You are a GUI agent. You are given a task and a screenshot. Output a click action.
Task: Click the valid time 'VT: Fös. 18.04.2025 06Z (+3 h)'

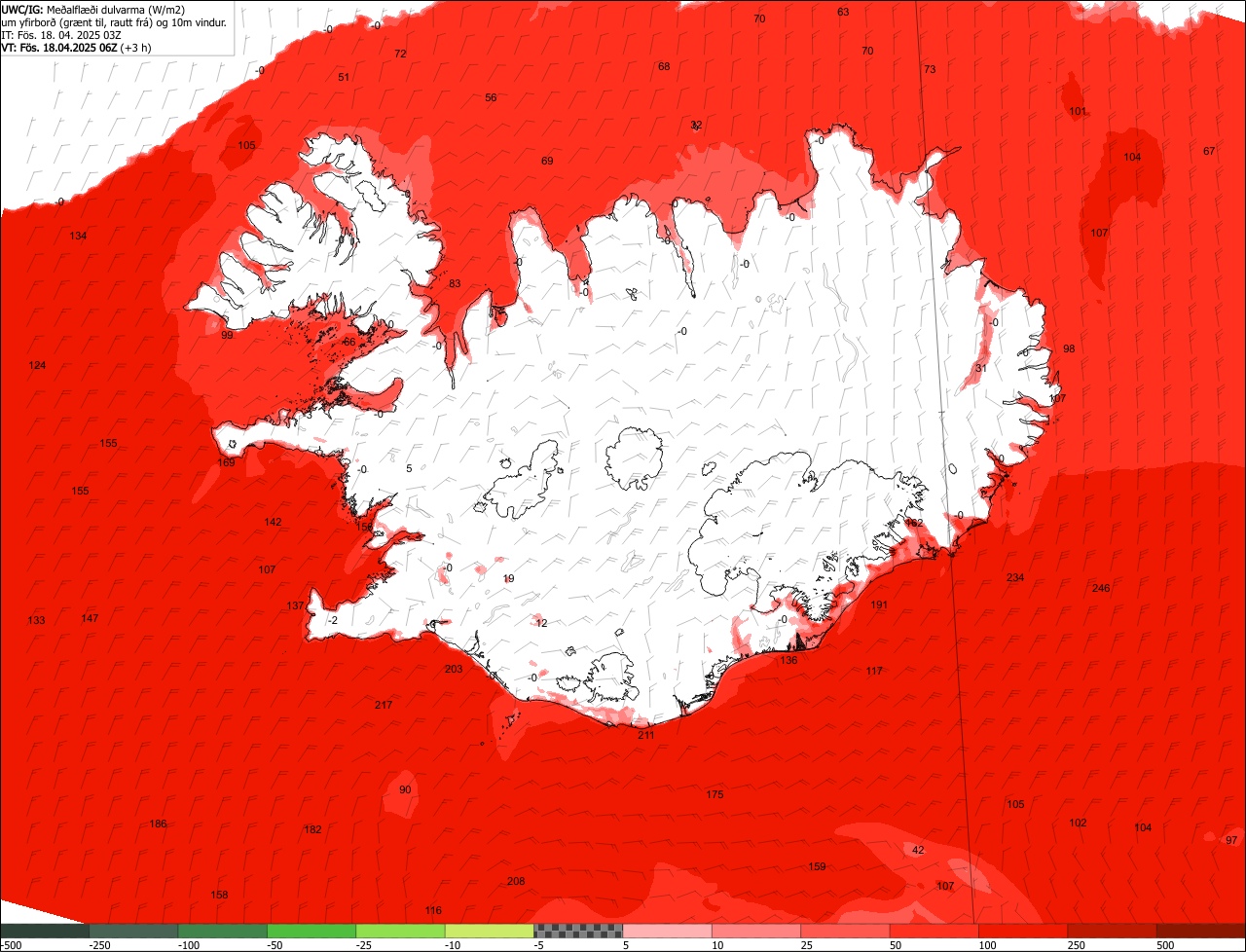76,47
